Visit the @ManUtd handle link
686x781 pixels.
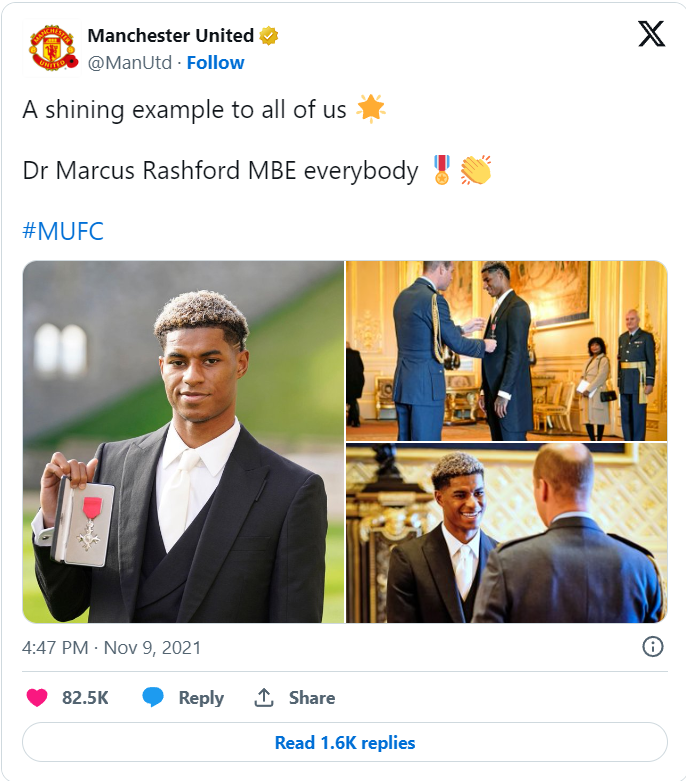tap(129, 62)
